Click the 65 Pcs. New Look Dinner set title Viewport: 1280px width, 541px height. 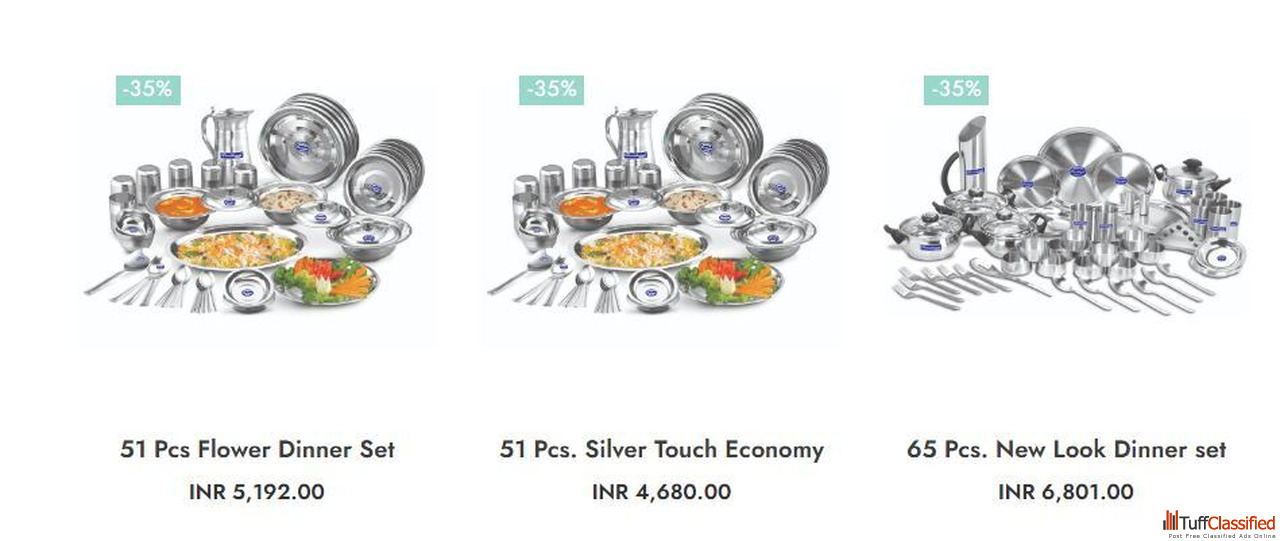point(1066,449)
